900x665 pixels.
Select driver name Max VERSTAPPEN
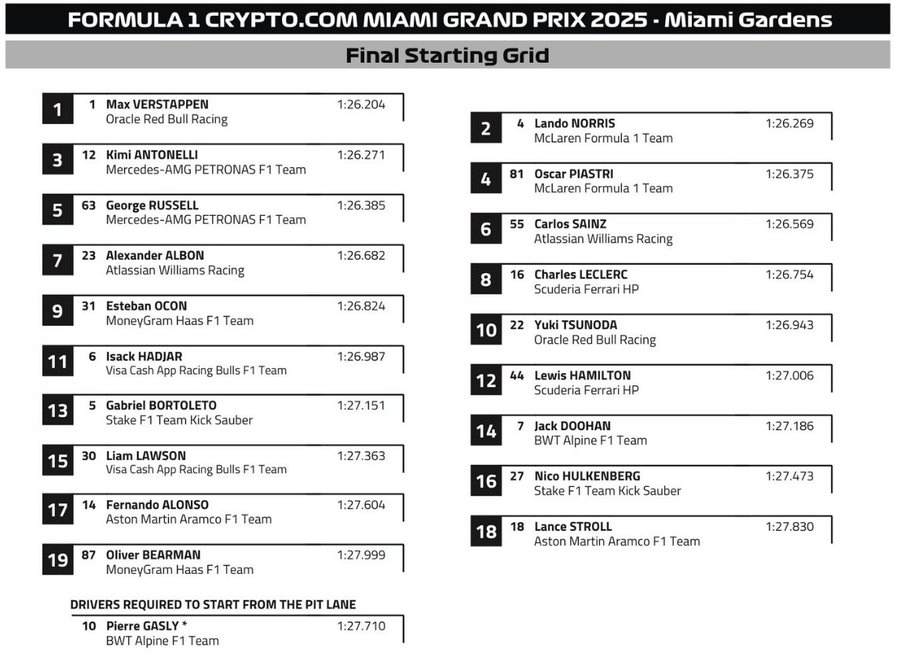pyautogui.click(x=157, y=104)
